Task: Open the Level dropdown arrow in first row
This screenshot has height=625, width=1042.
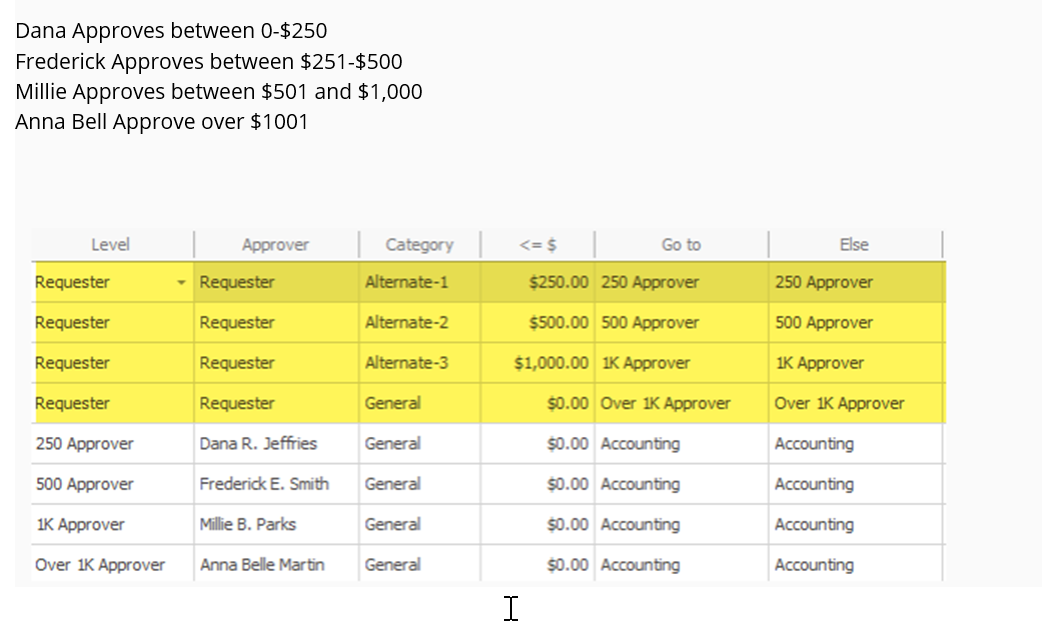Action: click(x=181, y=282)
